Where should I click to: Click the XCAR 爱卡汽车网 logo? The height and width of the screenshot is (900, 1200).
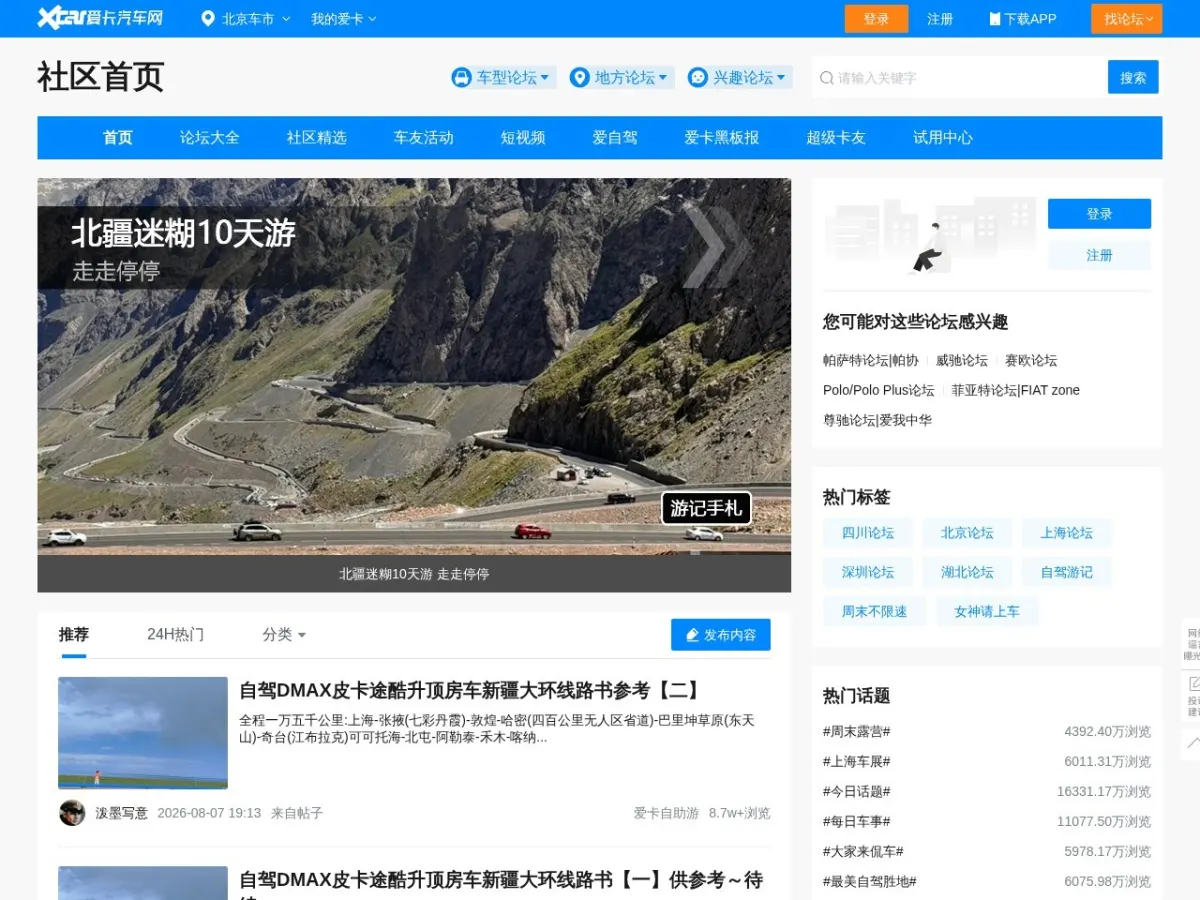(x=100, y=18)
